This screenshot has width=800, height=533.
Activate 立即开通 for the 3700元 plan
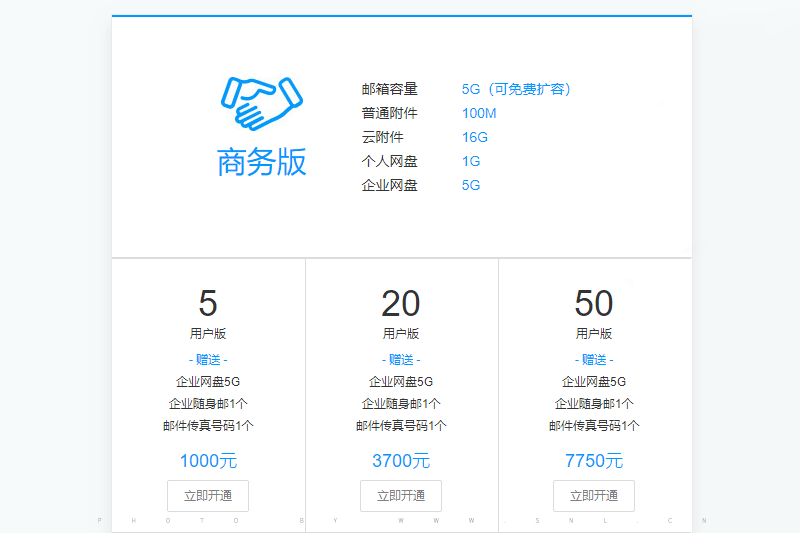pyautogui.click(x=401, y=496)
